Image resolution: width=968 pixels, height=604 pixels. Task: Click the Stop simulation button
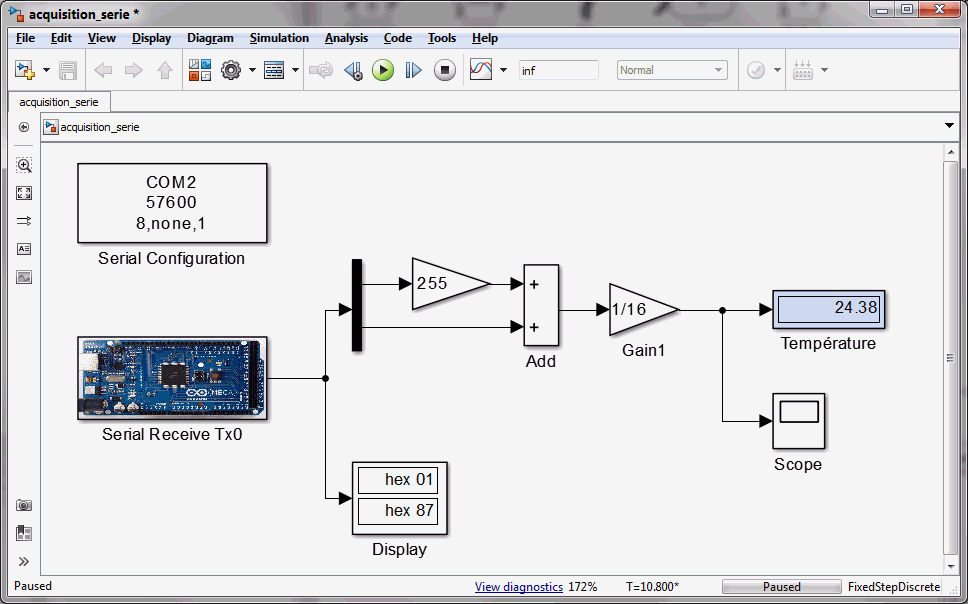coord(444,70)
